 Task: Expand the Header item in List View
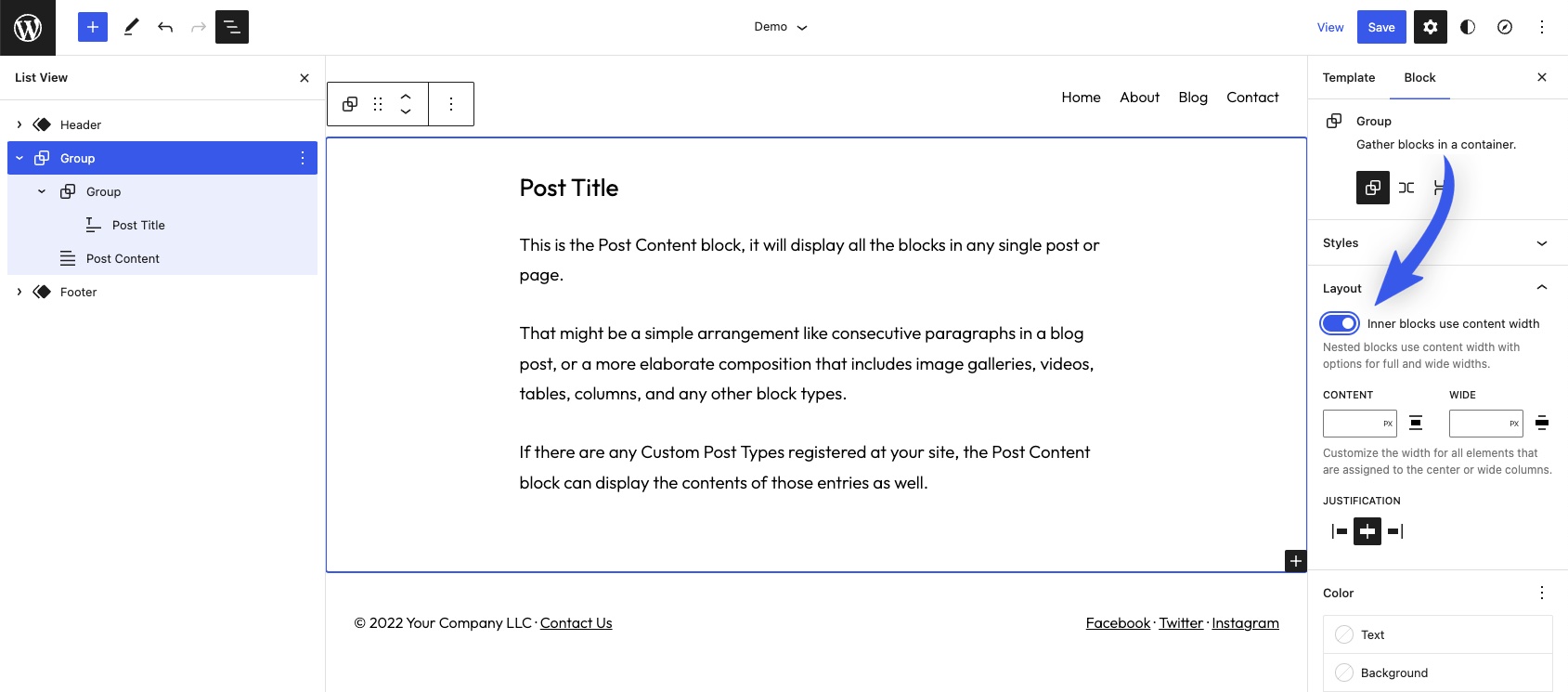(x=19, y=124)
